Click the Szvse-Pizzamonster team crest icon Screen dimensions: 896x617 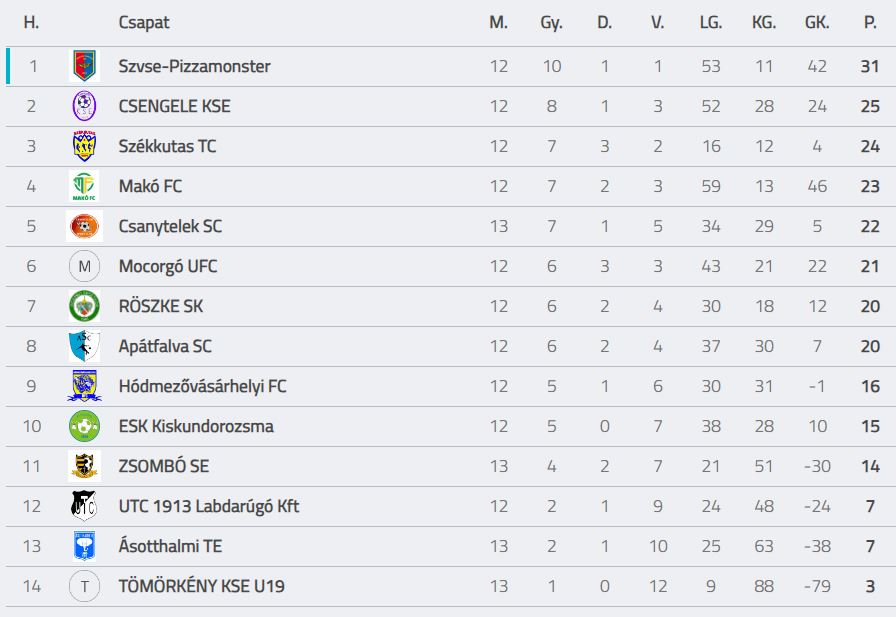84,67
